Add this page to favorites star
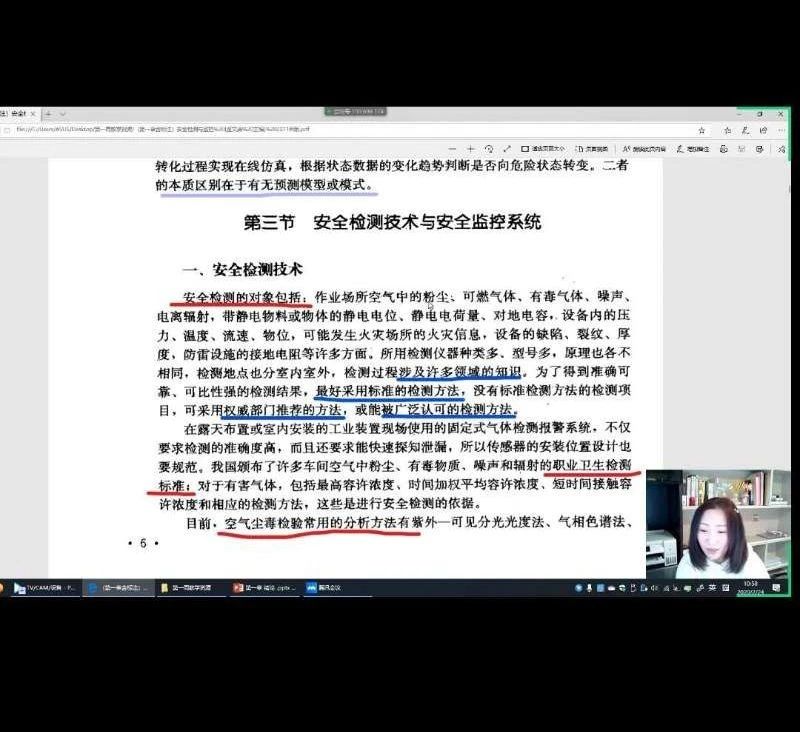This screenshot has width=800, height=732. (x=702, y=131)
